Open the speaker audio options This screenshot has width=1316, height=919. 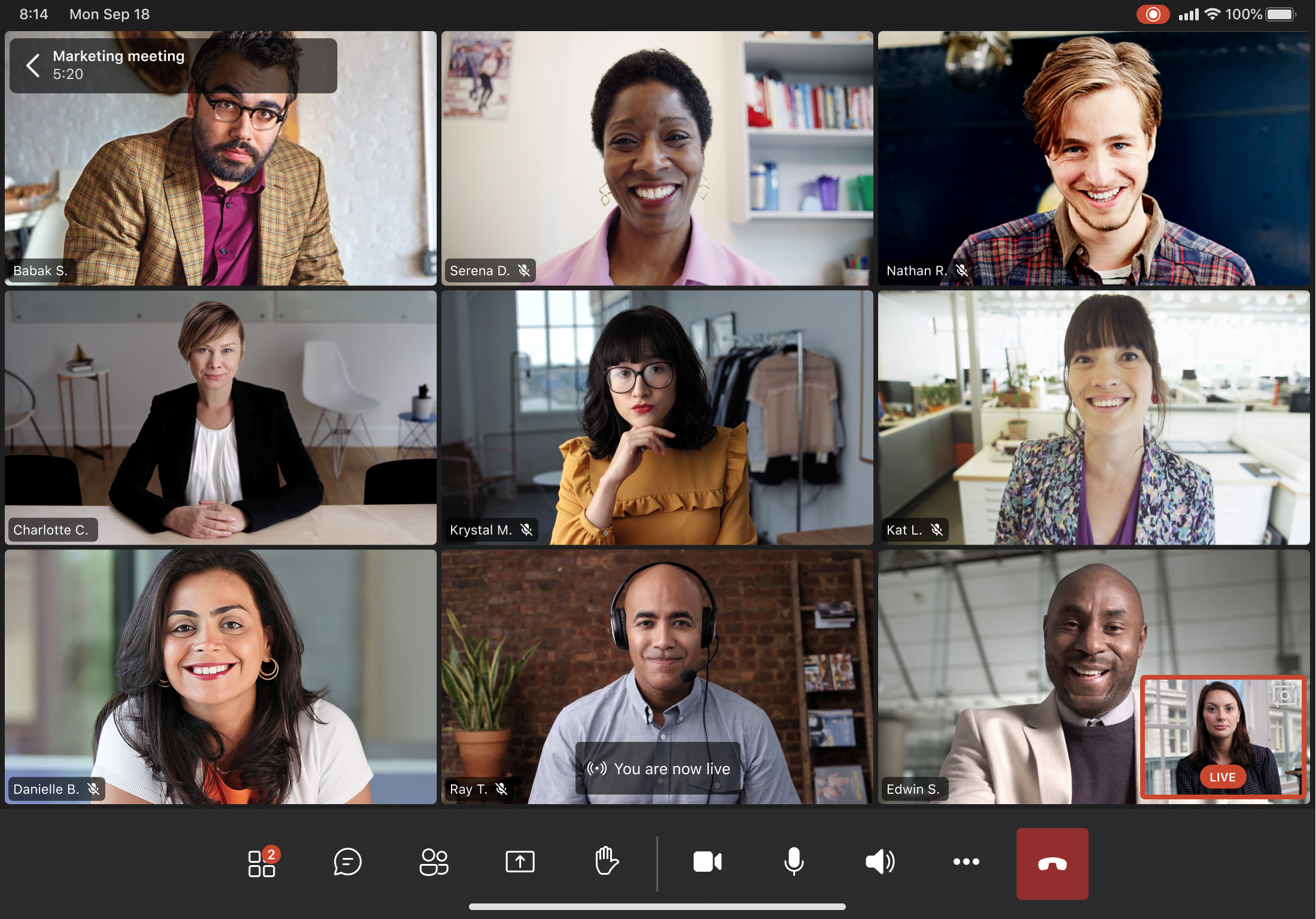pos(879,862)
